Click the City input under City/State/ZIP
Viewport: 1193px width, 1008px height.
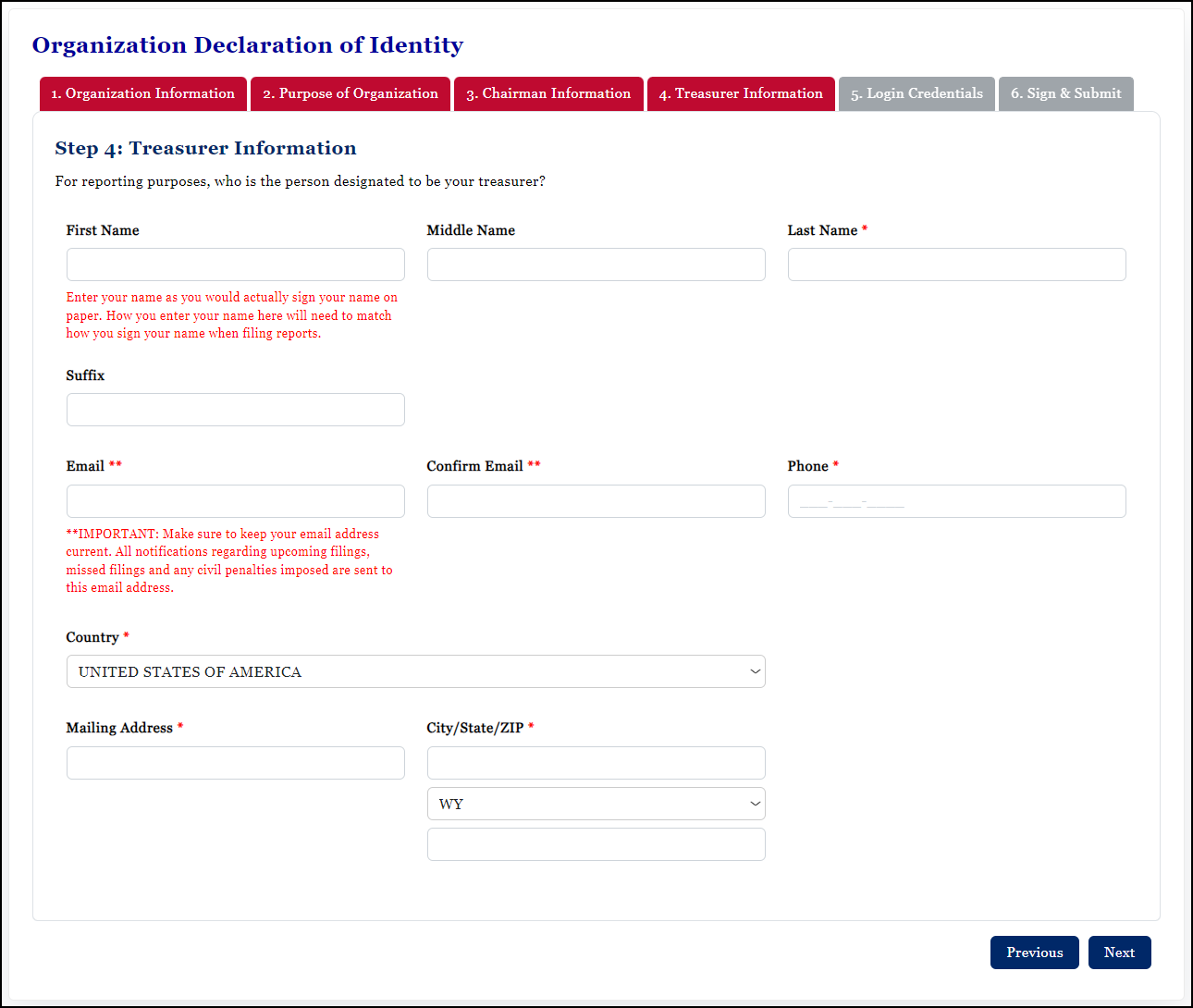point(596,762)
